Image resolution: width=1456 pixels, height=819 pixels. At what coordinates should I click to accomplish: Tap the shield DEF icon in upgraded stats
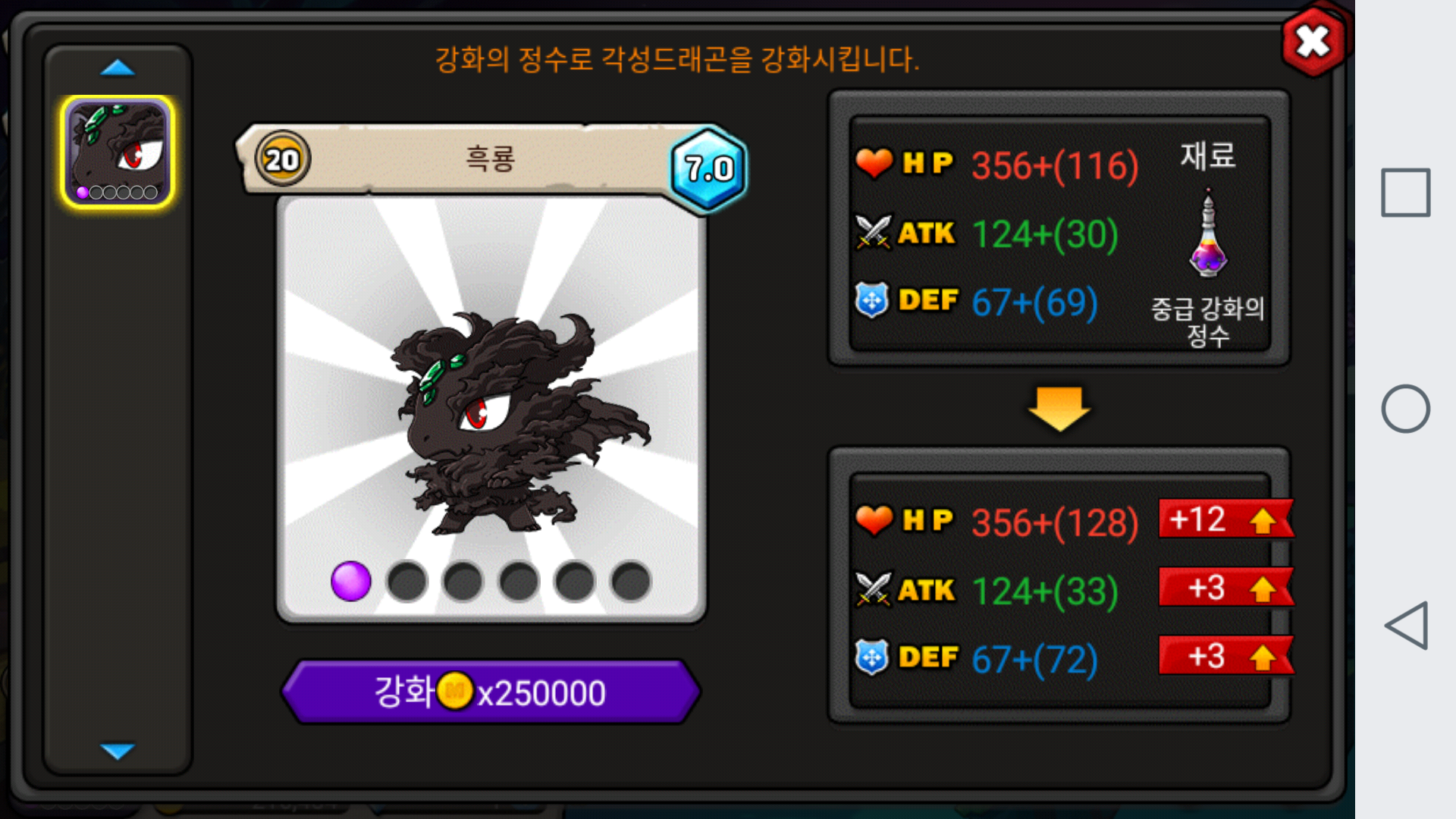872,657
